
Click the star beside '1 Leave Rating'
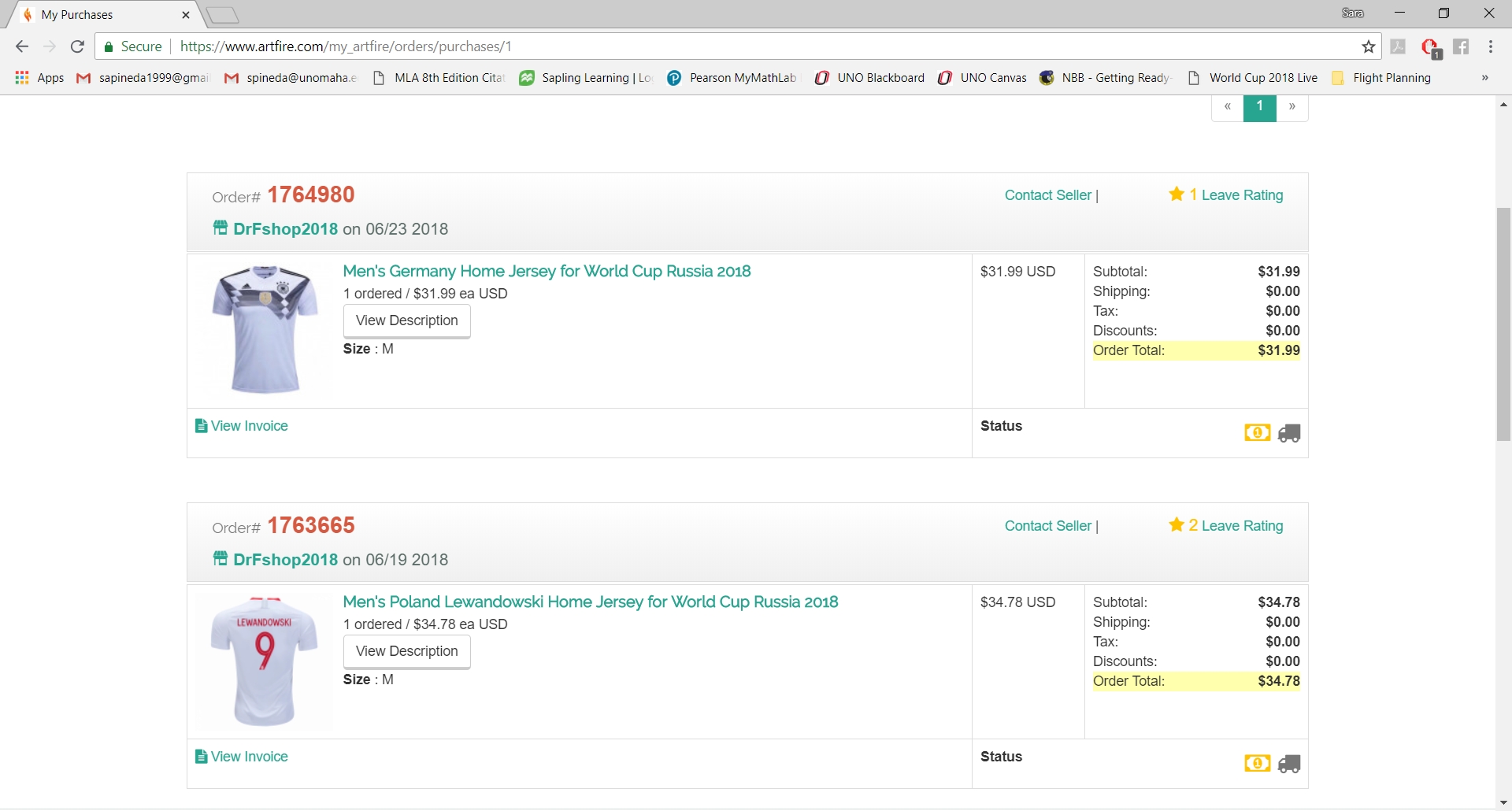click(x=1177, y=194)
